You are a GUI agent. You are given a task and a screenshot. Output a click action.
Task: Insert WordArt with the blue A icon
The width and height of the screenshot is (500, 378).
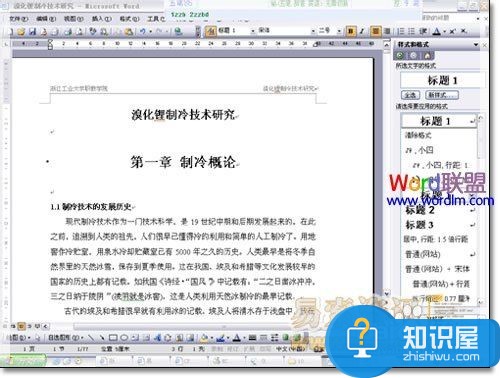pyautogui.click(x=158, y=338)
